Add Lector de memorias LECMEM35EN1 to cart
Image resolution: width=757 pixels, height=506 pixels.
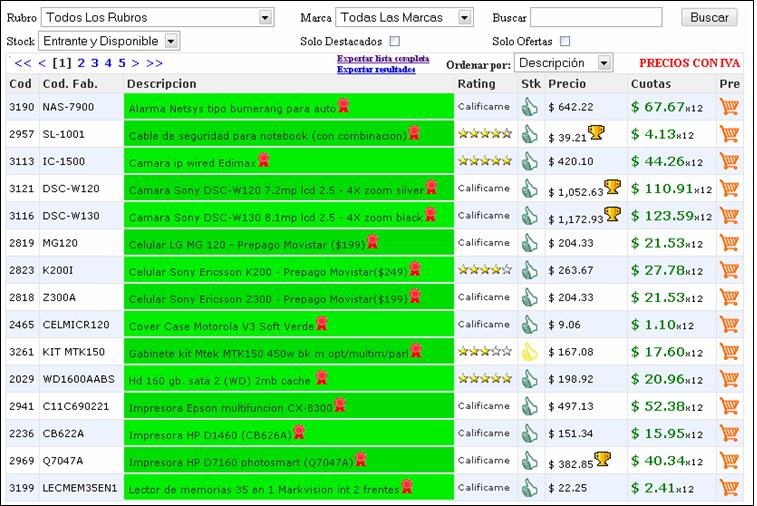[729, 488]
